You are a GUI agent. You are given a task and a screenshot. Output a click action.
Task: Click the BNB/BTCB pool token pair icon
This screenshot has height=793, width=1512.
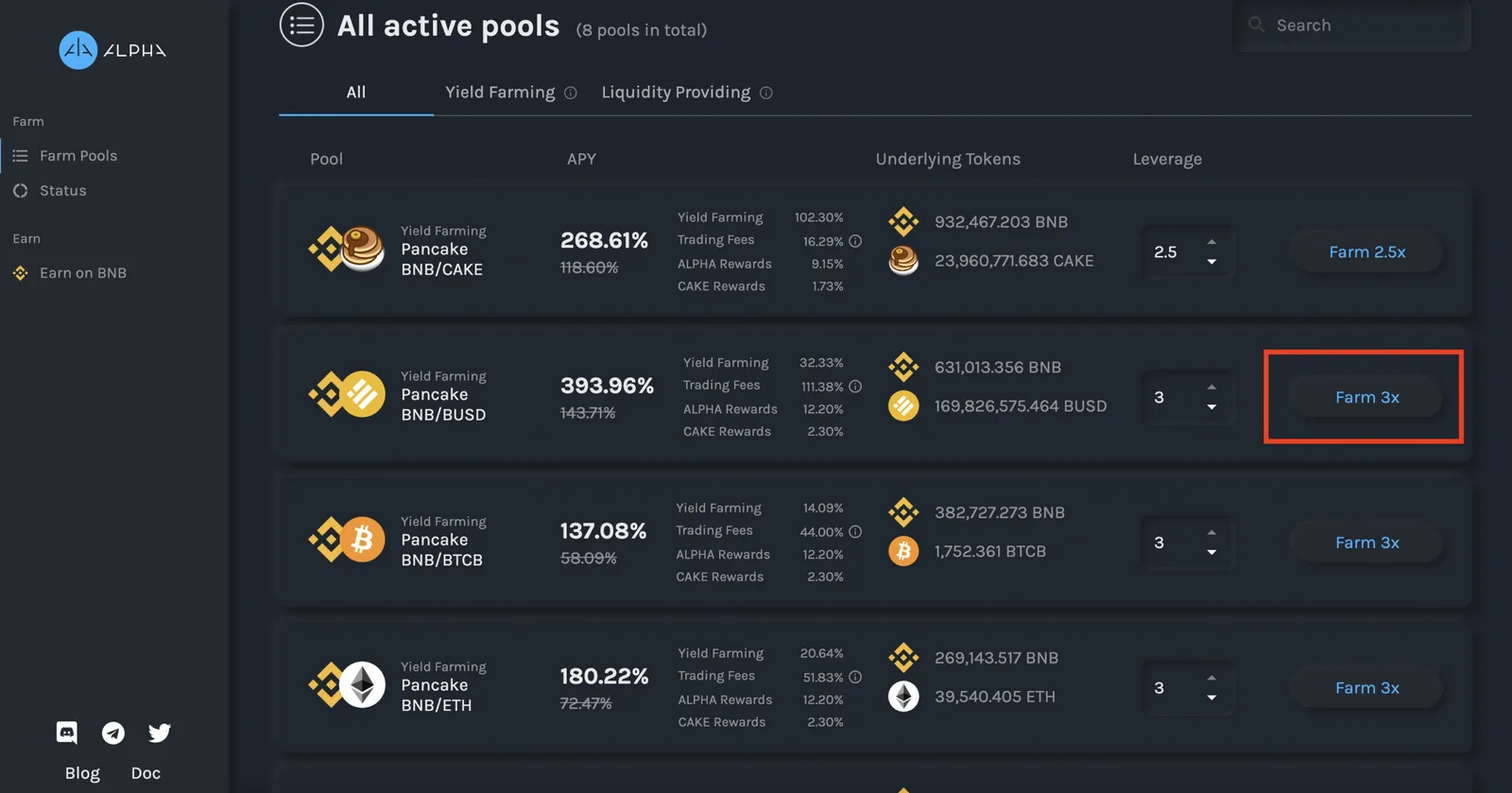point(347,540)
